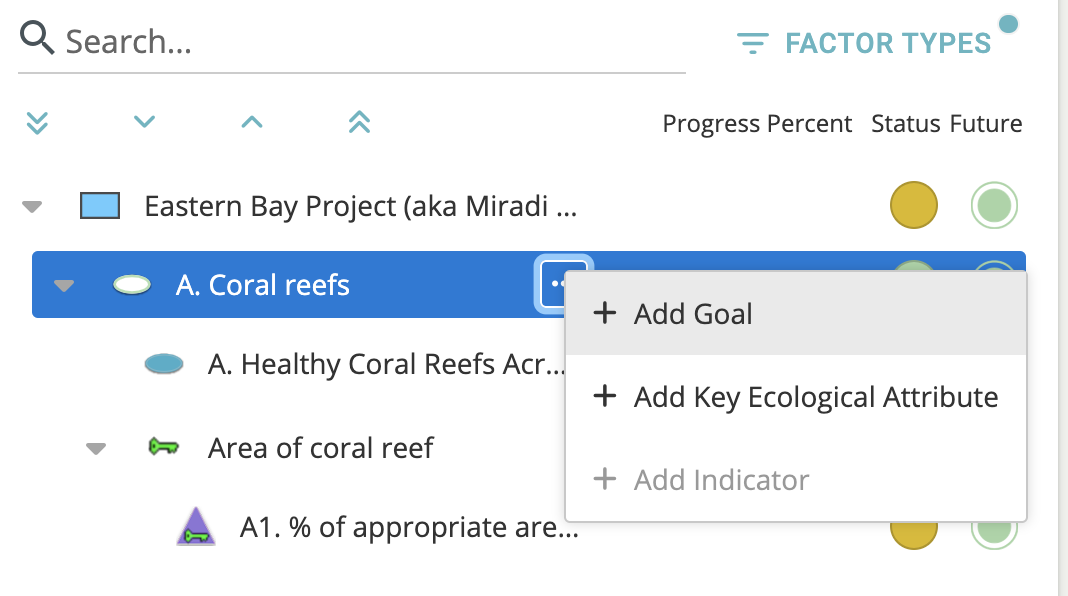Click into the Search field
The width and height of the screenshot is (1068, 596).
[370, 42]
